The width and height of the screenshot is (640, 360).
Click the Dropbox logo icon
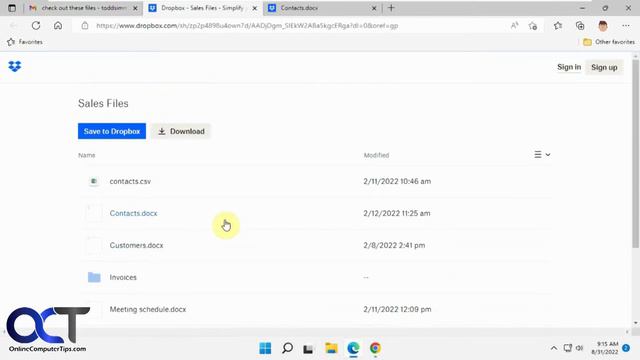tap(15, 67)
